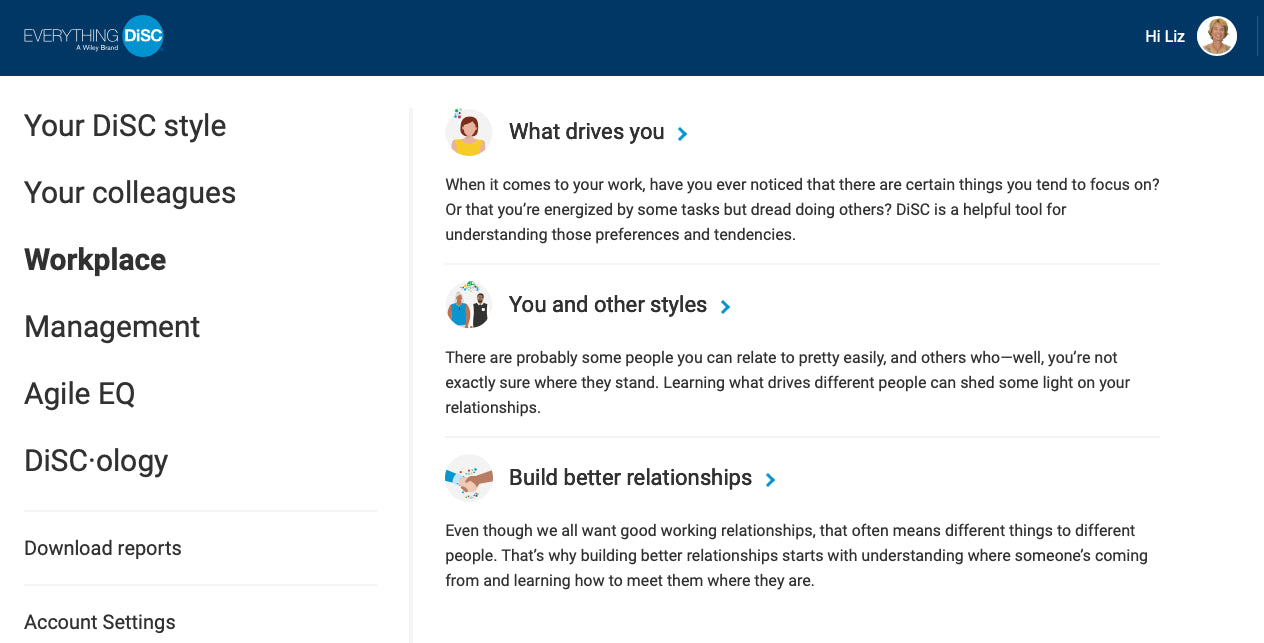1264x643 pixels.
Task: Open the Management section
Action: point(112,327)
